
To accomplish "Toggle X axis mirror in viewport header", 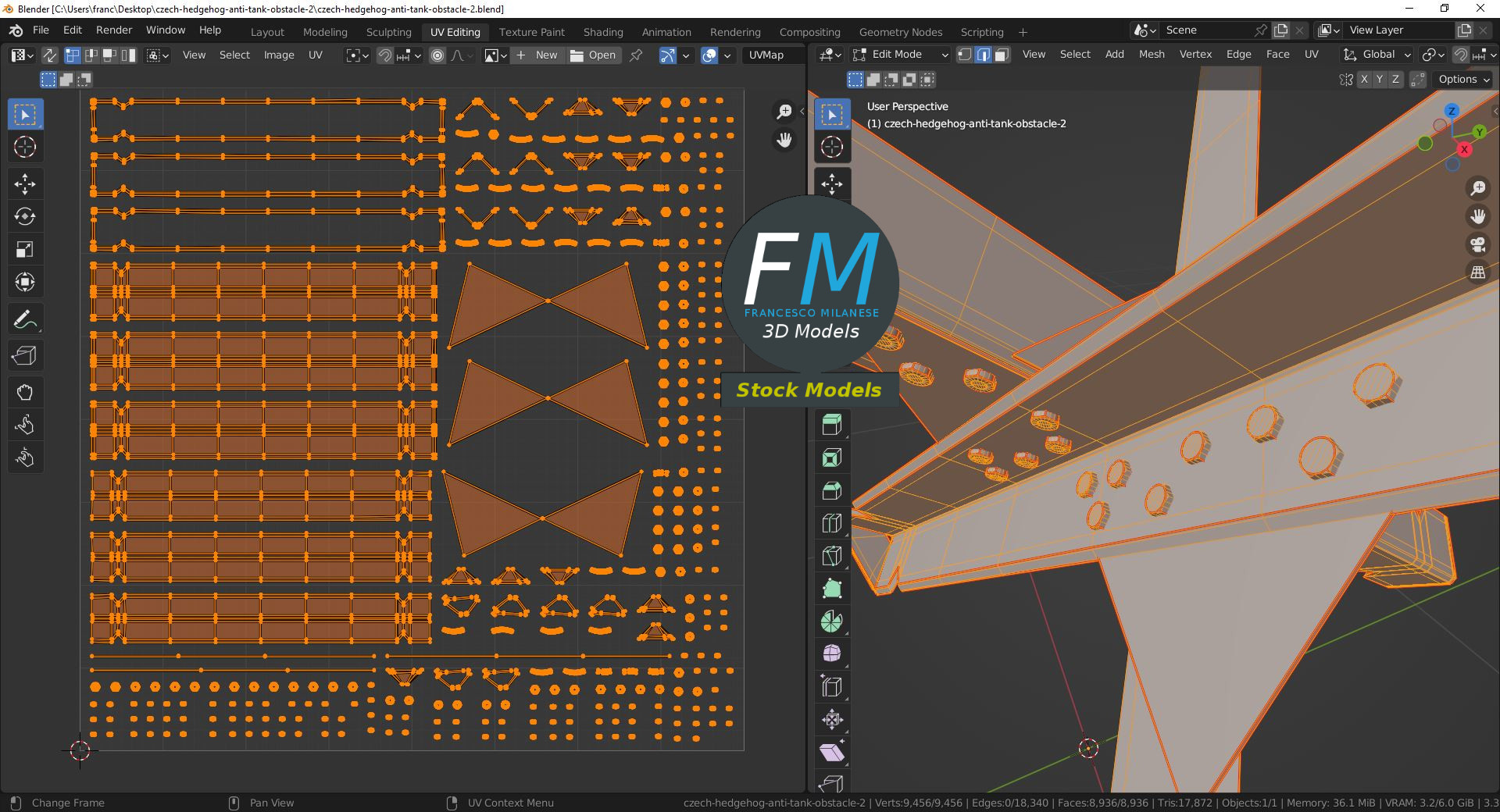I will tap(1364, 79).
